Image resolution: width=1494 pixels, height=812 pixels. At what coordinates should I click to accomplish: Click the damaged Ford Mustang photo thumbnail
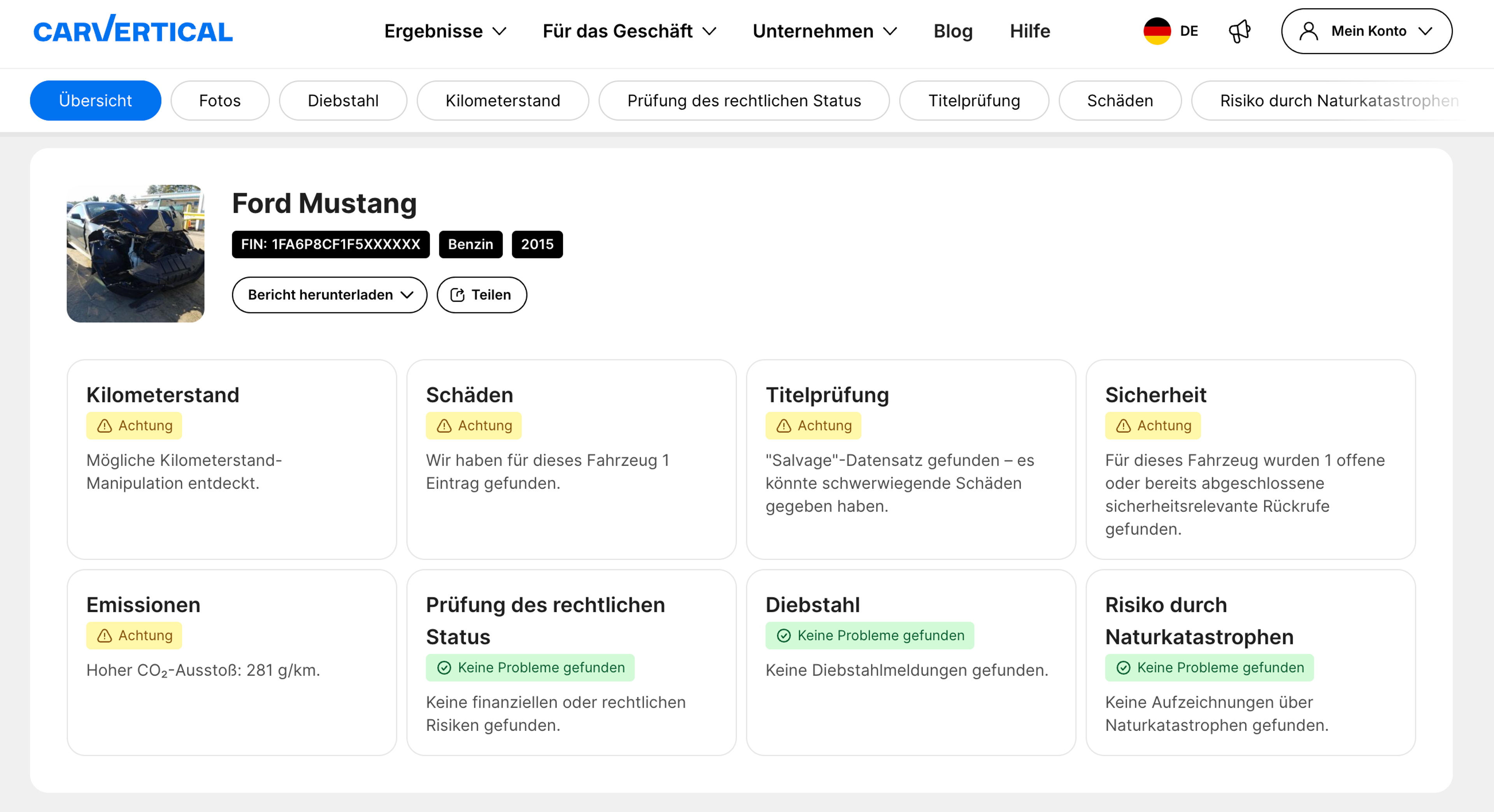[135, 253]
